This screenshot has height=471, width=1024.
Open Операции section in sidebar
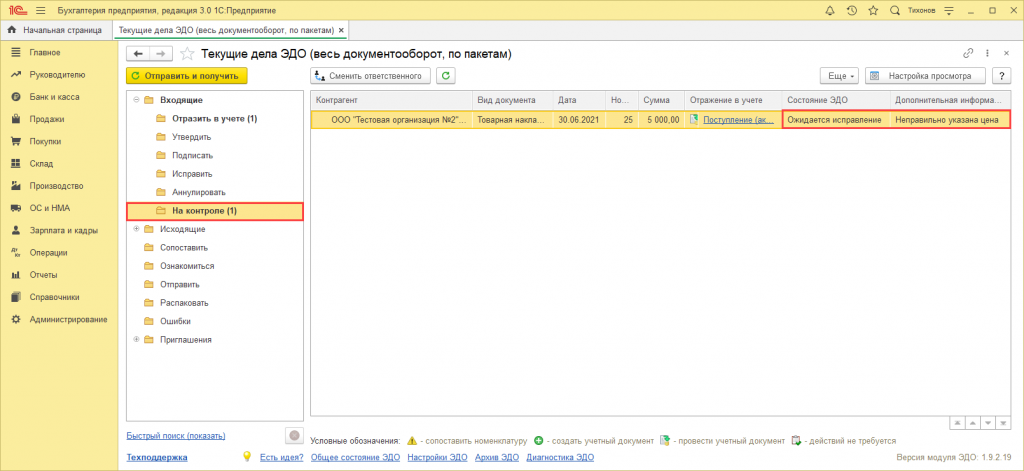pyautogui.click(x=48, y=252)
